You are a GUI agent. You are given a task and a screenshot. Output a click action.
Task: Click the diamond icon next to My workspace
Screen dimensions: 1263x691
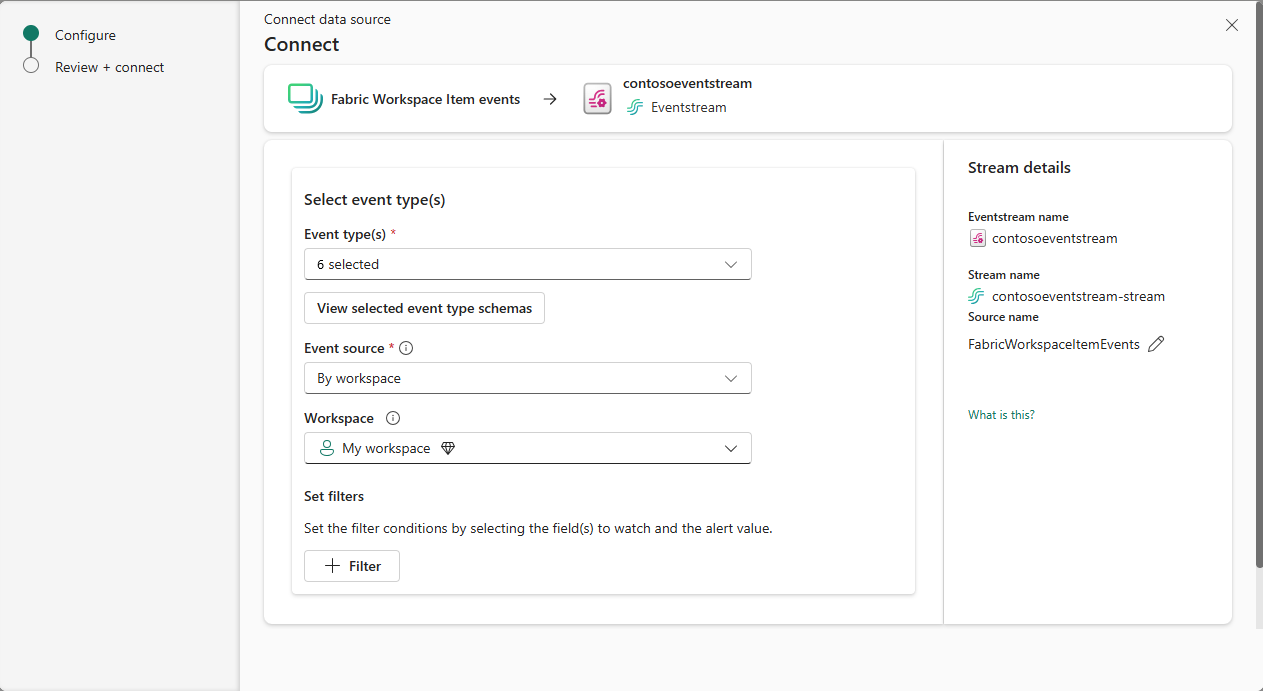click(448, 447)
